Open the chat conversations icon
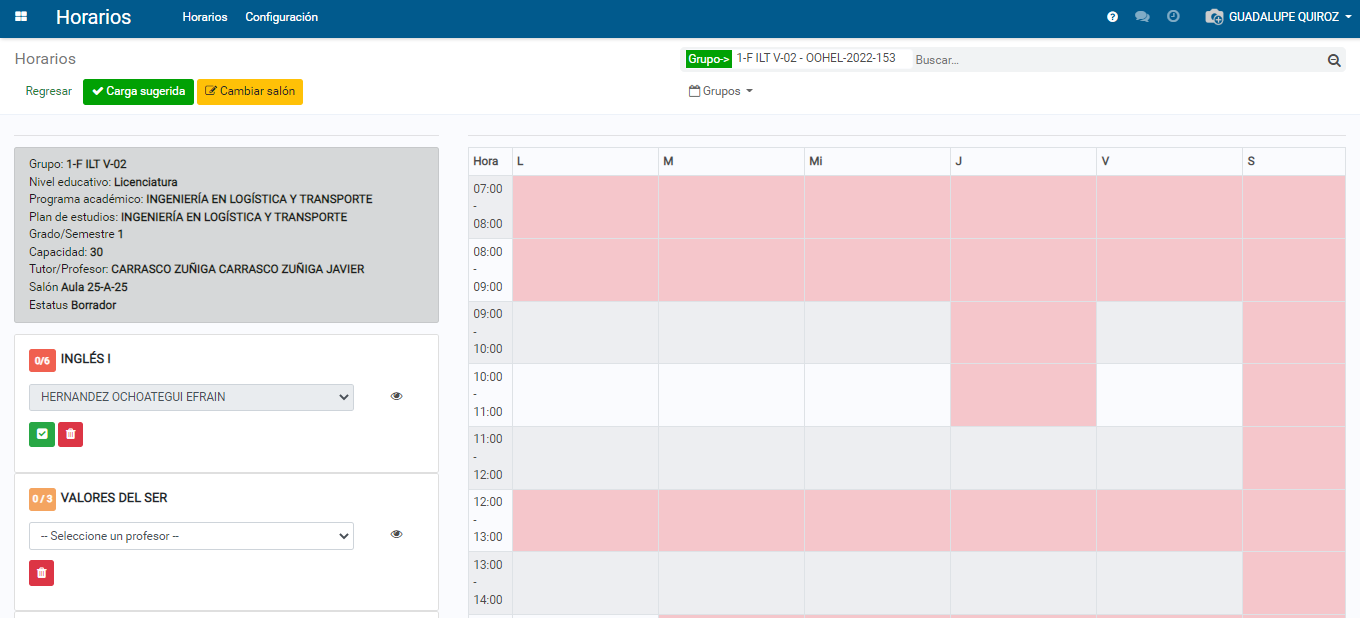 pos(1142,17)
